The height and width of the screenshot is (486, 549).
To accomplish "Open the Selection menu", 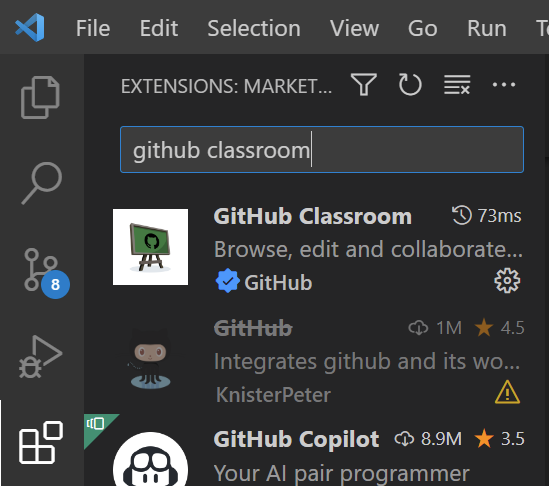I will (254, 28).
